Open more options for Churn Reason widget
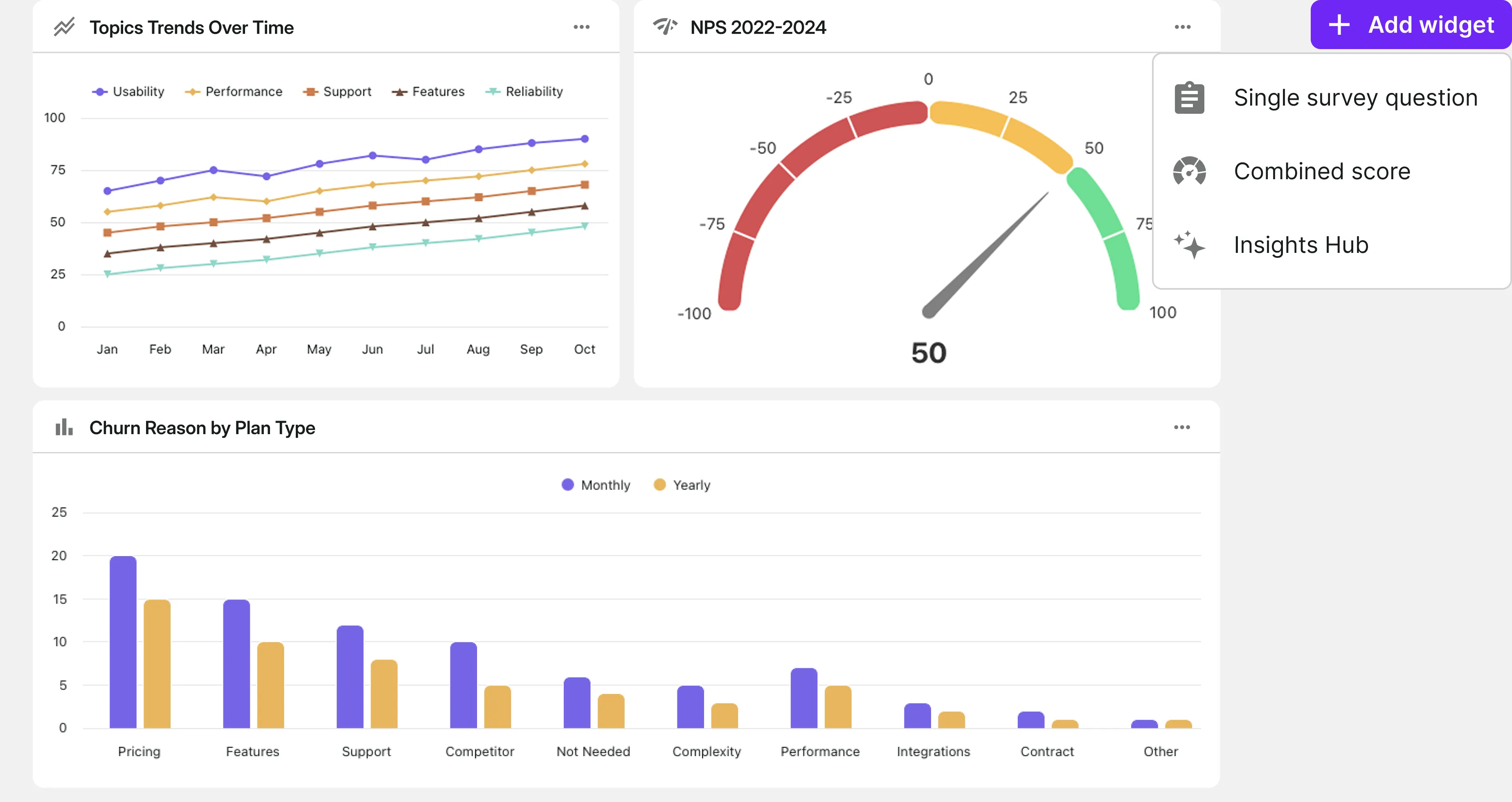 tap(1182, 428)
